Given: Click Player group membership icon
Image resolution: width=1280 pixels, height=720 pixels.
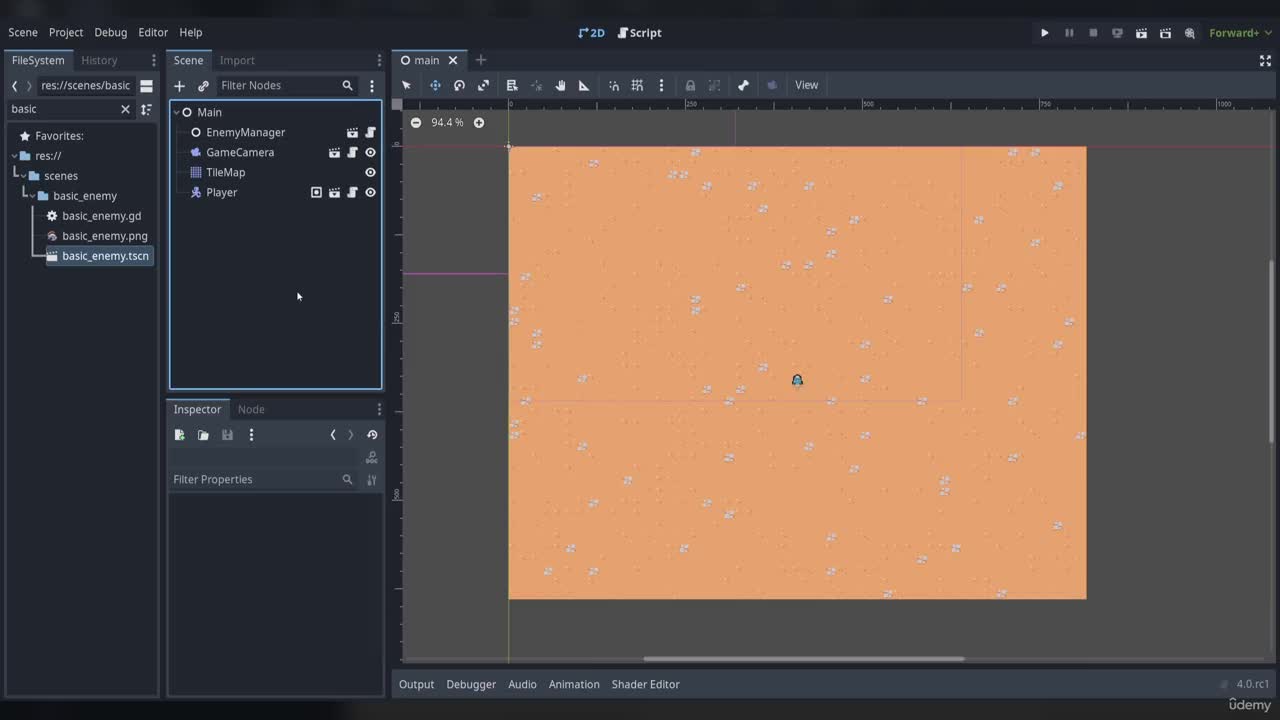Looking at the screenshot, I should (316, 192).
